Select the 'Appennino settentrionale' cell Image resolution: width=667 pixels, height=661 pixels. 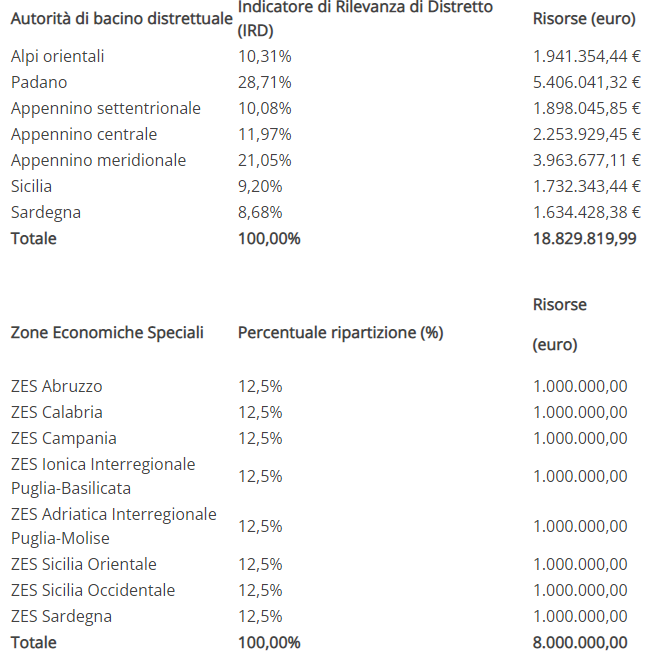pyautogui.click(x=105, y=108)
